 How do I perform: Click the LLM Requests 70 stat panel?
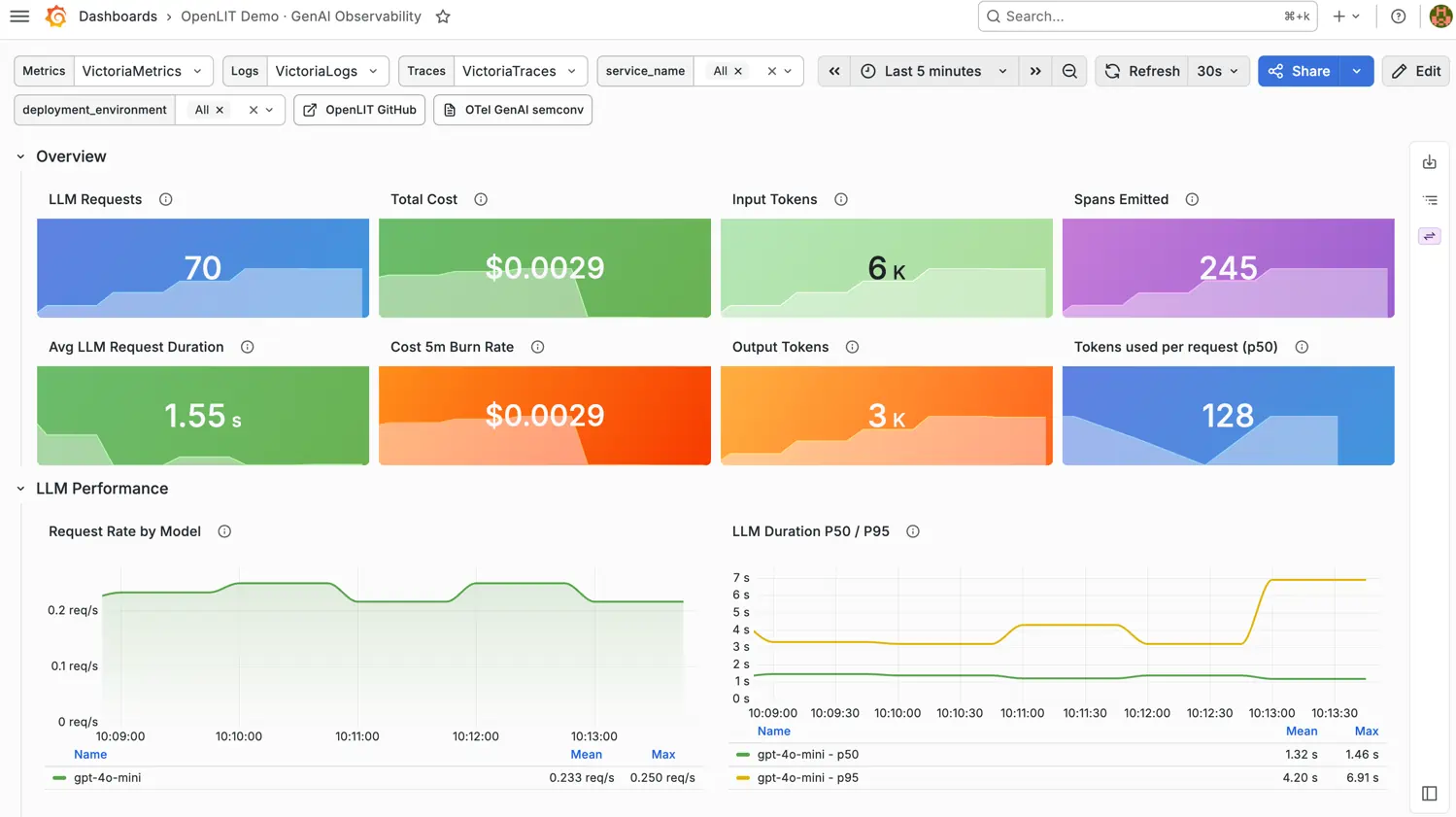pyautogui.click(x=203, y=268)
